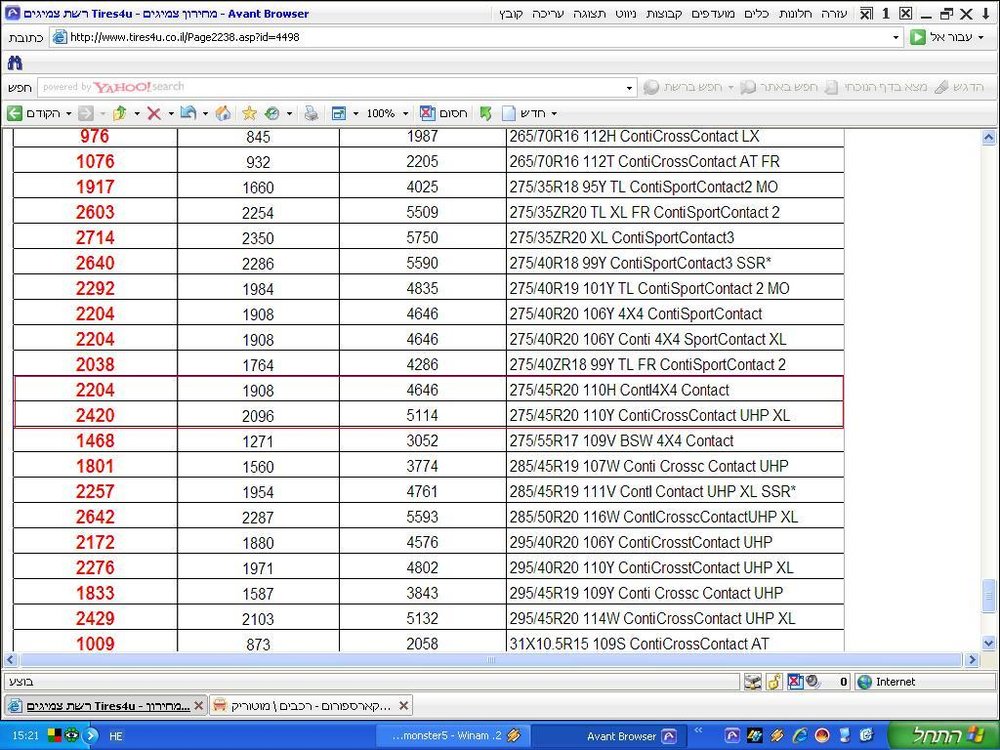Stop loading with the red X icon
Viewport: 1000px width, 750px height.
pos(154,114)
